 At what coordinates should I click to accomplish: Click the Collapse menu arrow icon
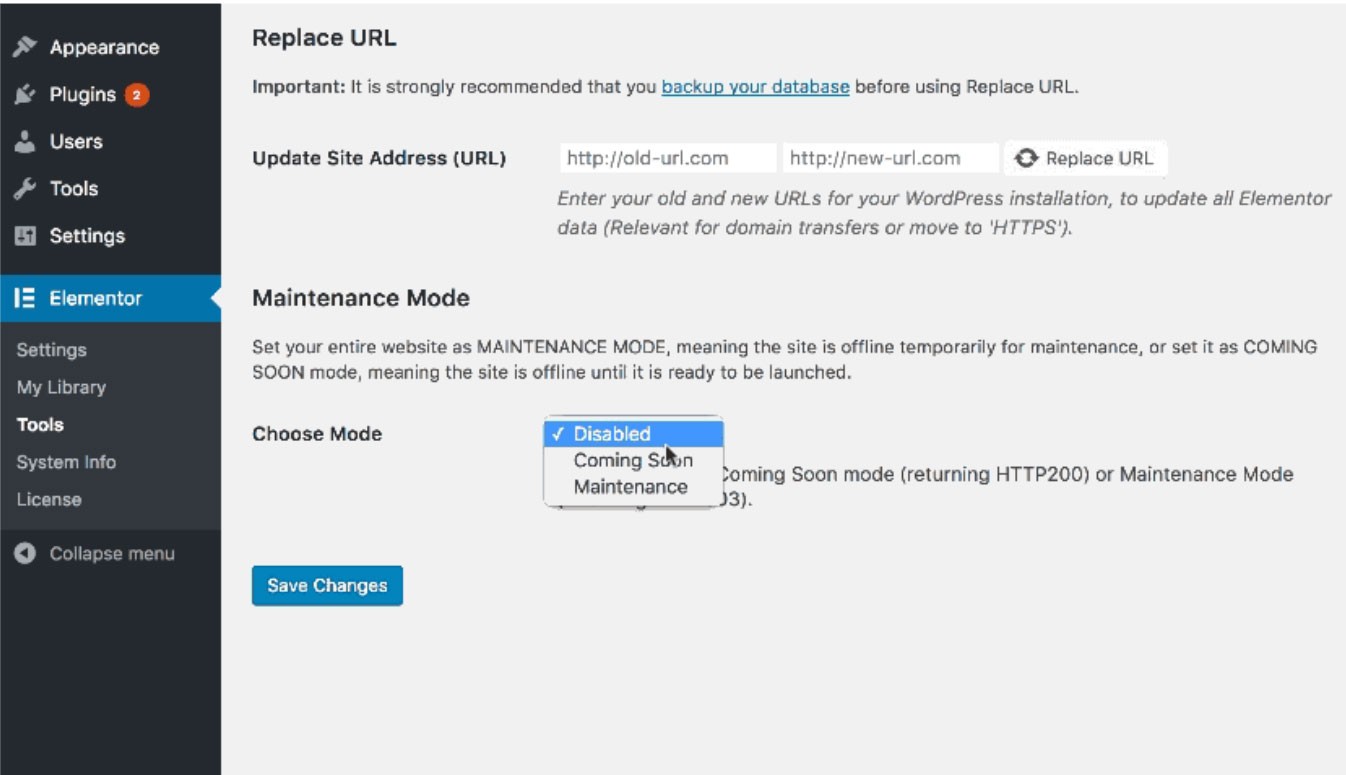pos(26,554)
